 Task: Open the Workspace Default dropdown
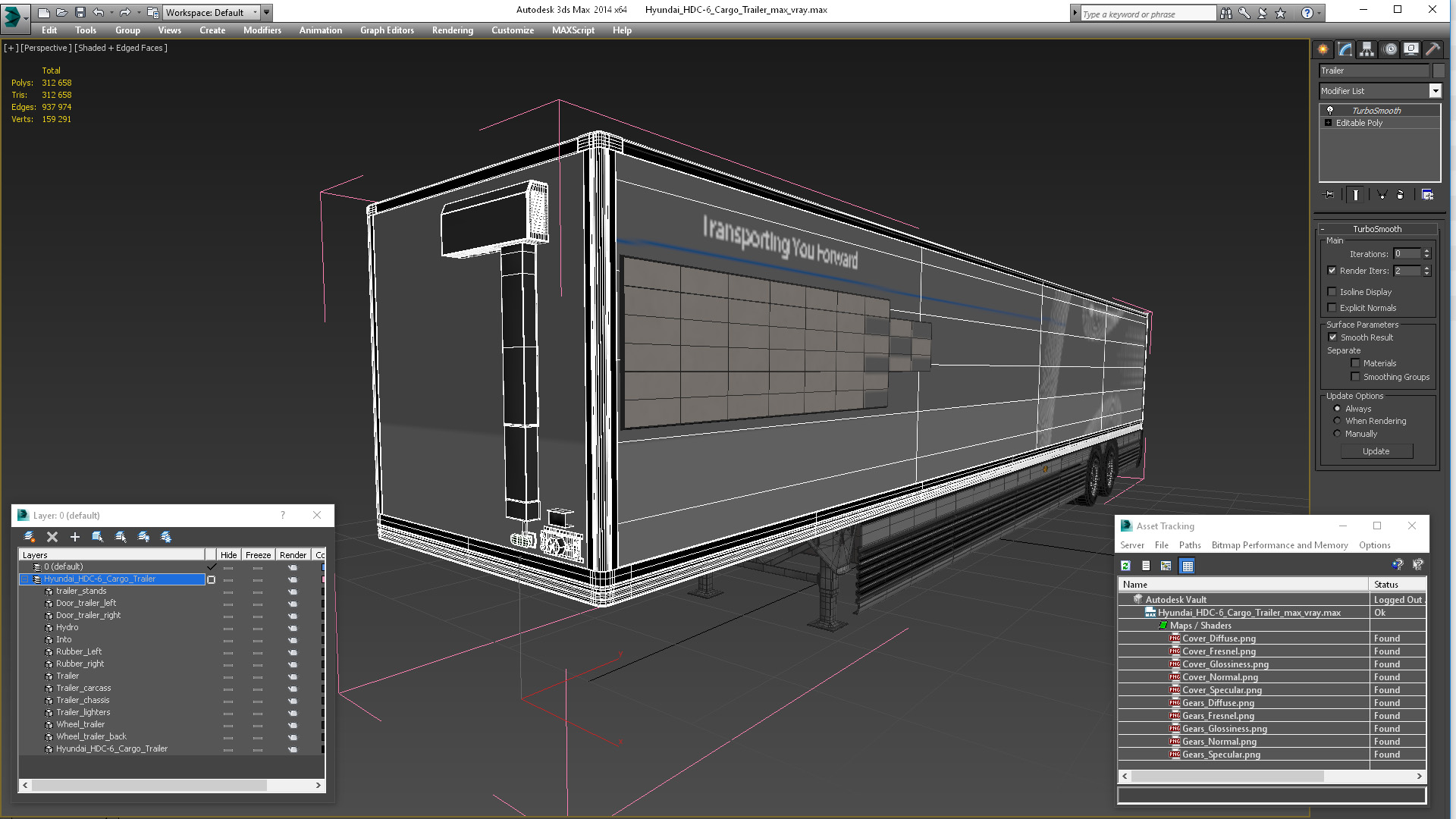[211, 13]
